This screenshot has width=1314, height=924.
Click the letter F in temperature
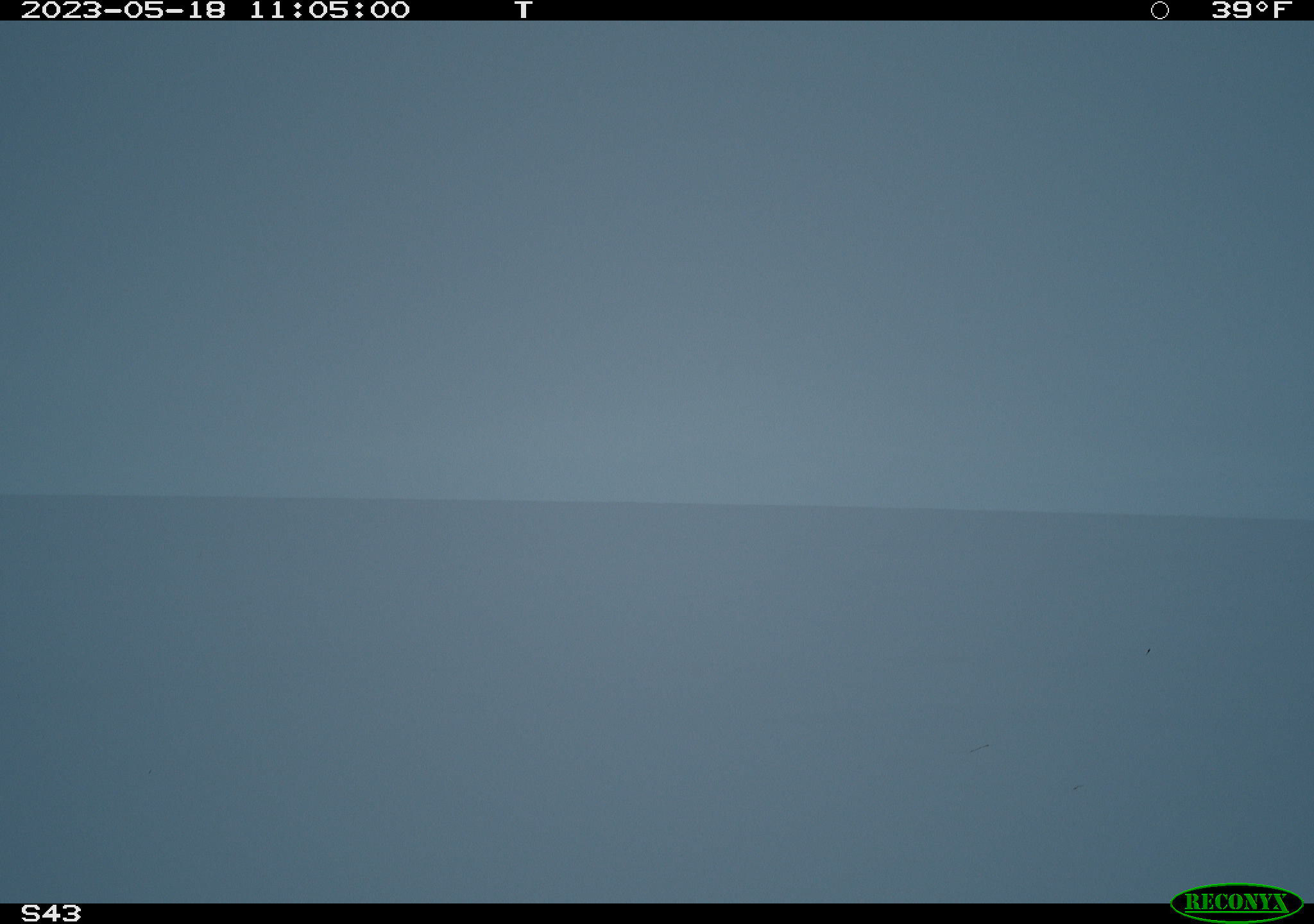[1281, 10]
